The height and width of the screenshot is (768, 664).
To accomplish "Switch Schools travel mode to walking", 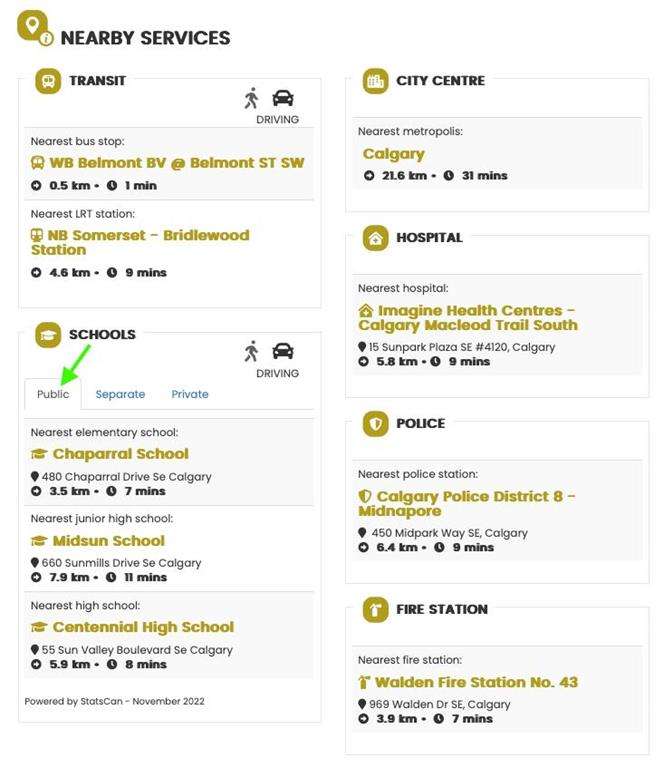I will 251,351.
